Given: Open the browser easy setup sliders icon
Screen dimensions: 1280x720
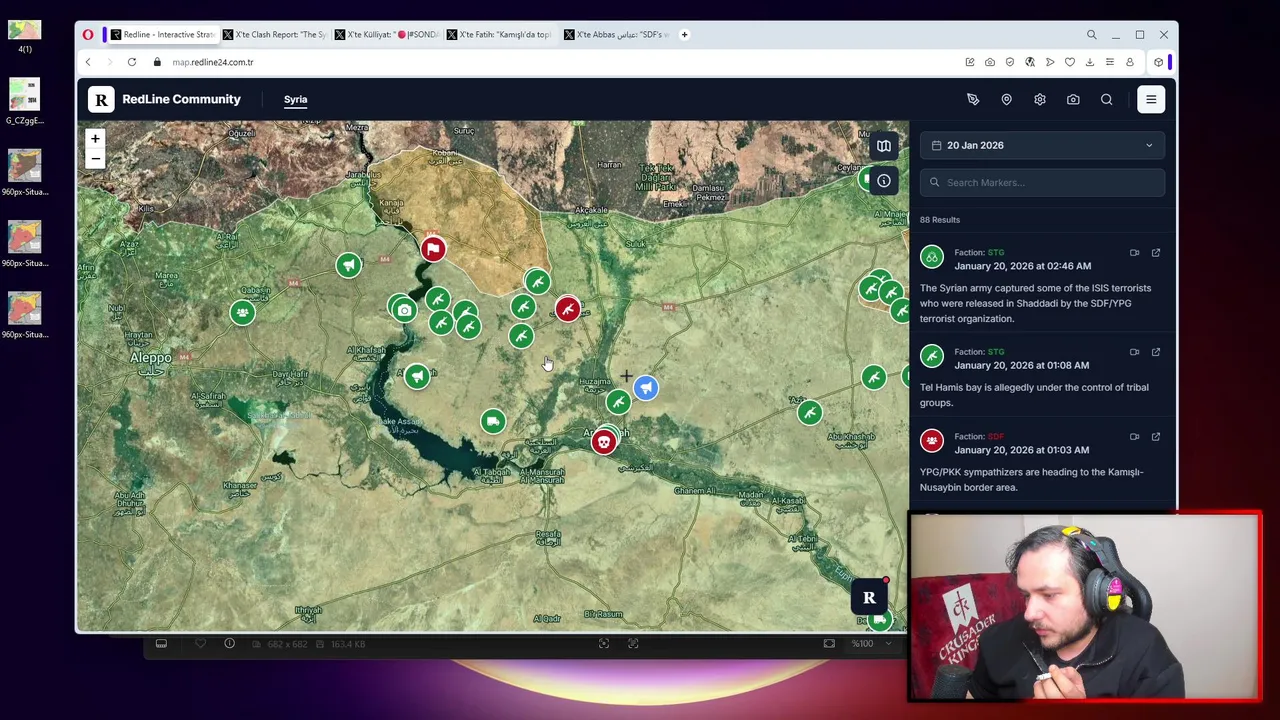Looking at the screenshot, I should point(1110,62).
